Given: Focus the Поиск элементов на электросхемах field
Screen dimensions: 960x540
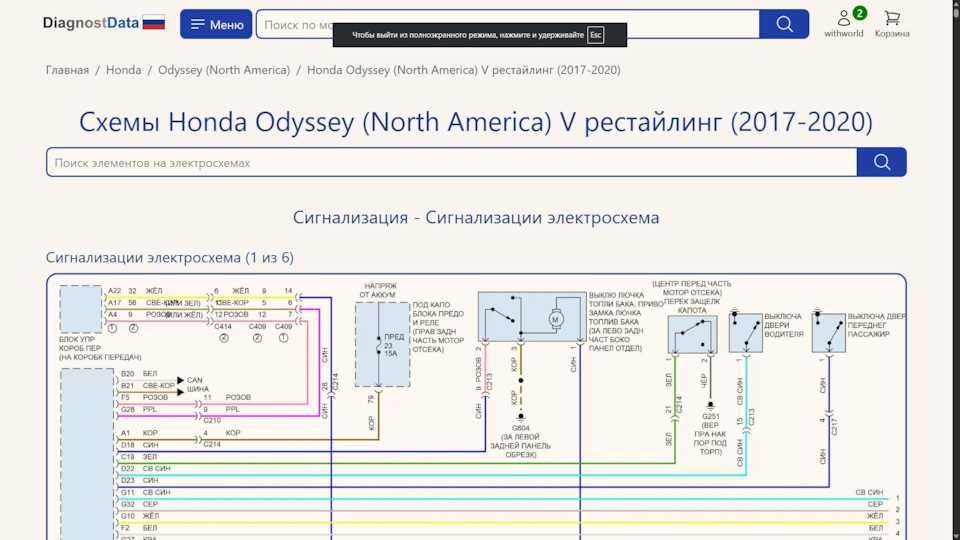Looking at the screenshot, I should [x=451, y=162].
